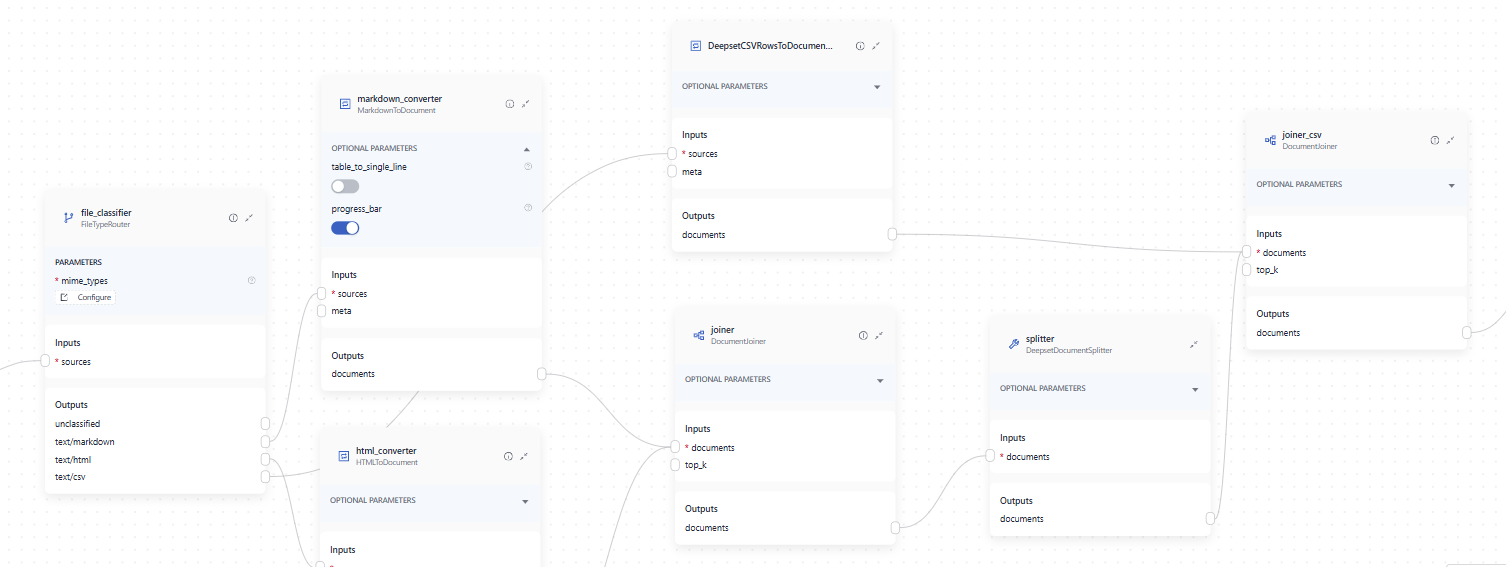Click info icon on joiner node
Screen dimensions: 1506x567
[x=863, y=336]
